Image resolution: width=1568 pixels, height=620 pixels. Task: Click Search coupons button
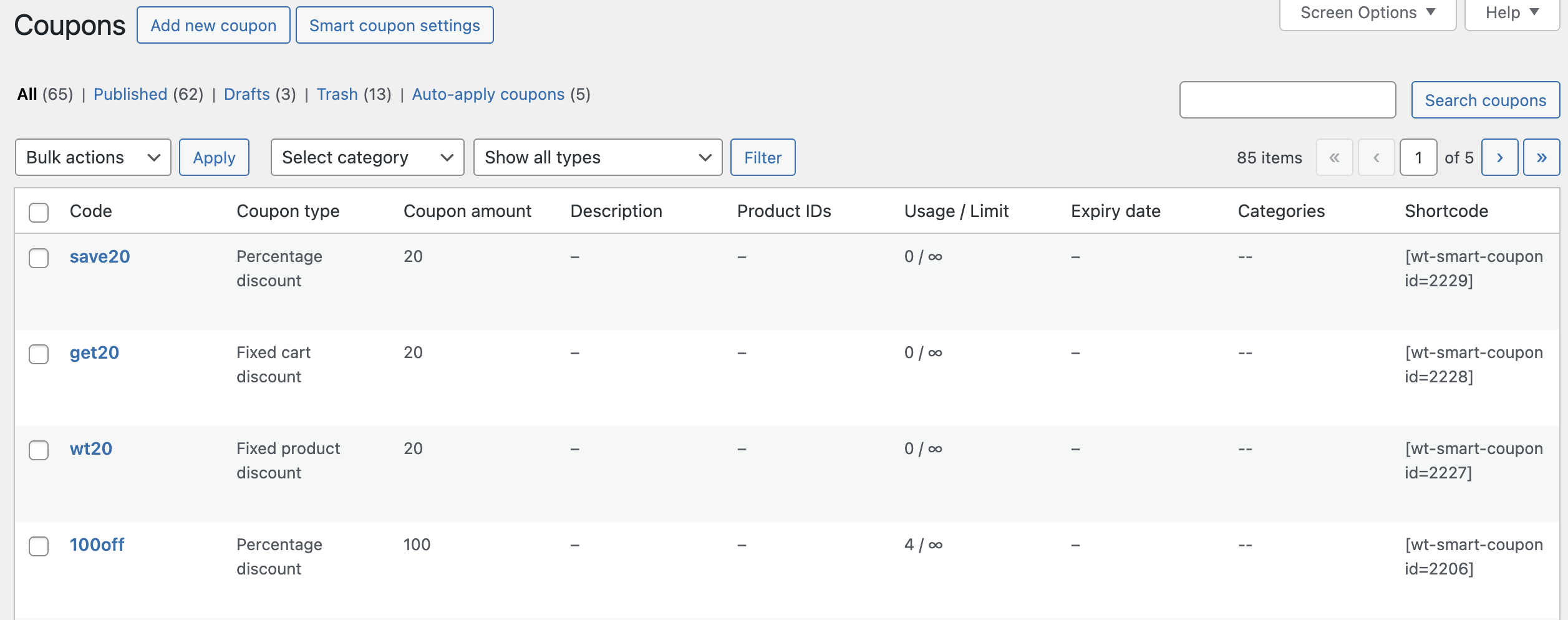click(x=1486, y=100)
